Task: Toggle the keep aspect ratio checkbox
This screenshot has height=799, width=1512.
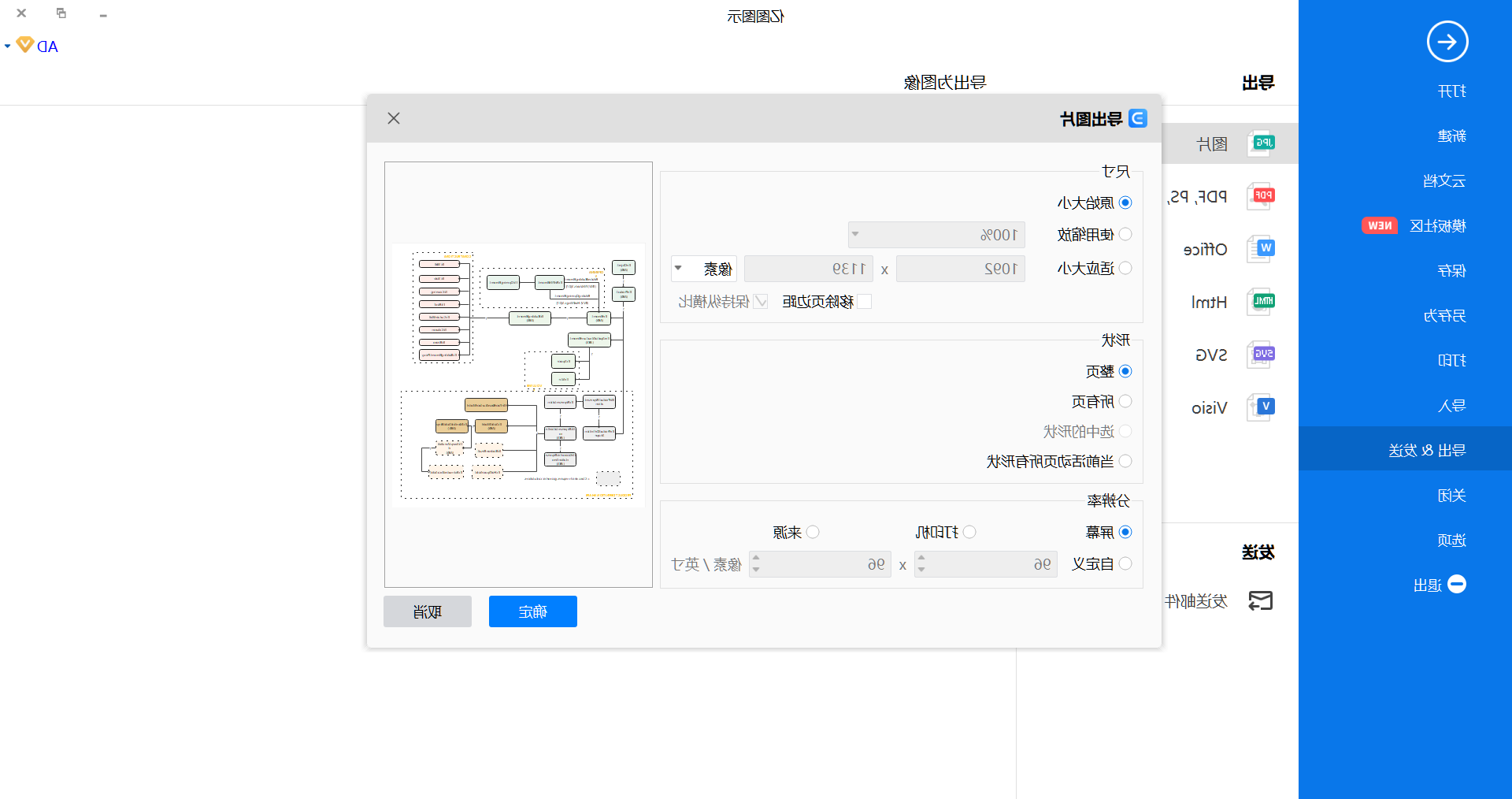Action: coord(761,301)
